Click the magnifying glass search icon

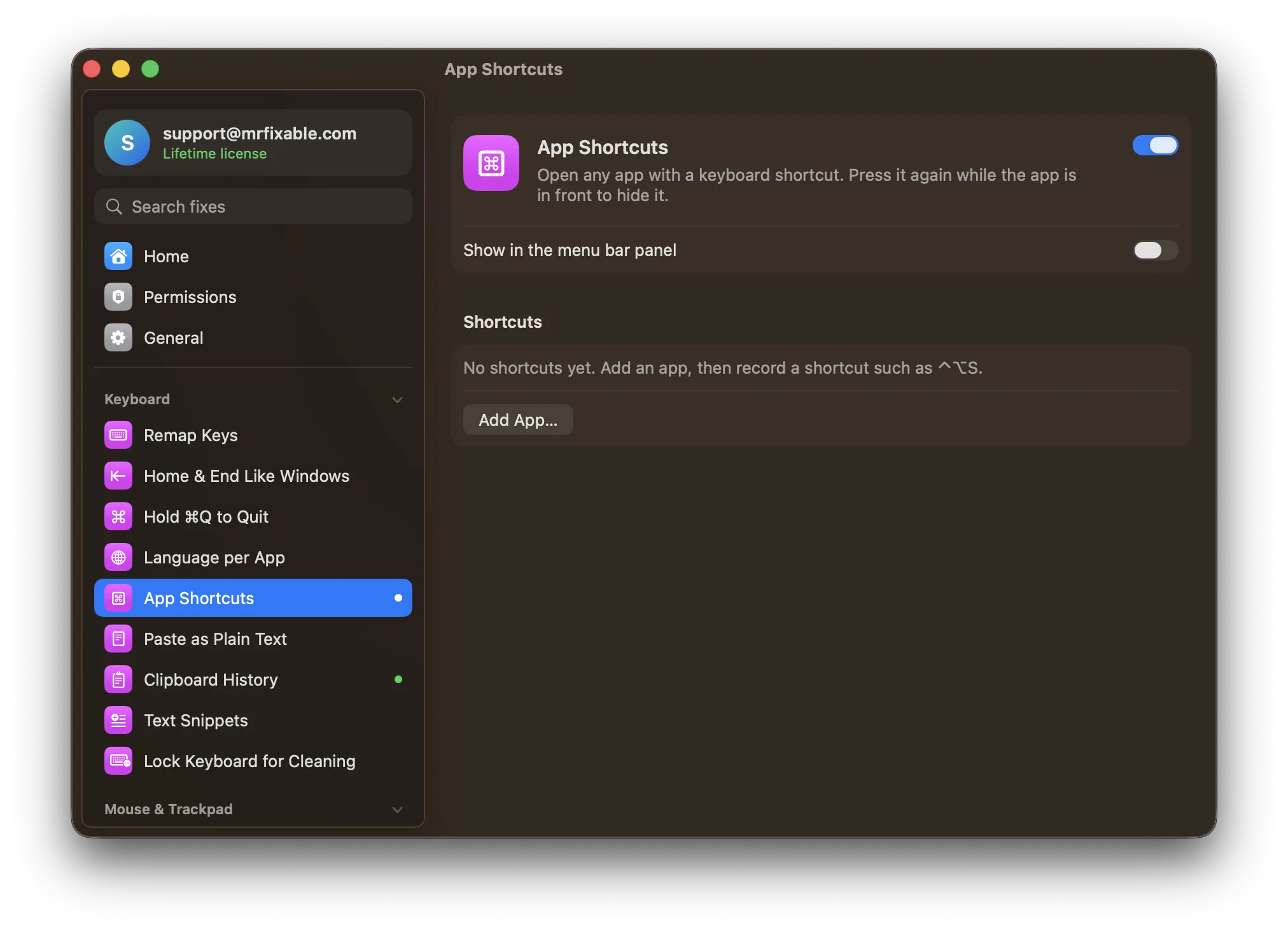[x=114, y=206]
